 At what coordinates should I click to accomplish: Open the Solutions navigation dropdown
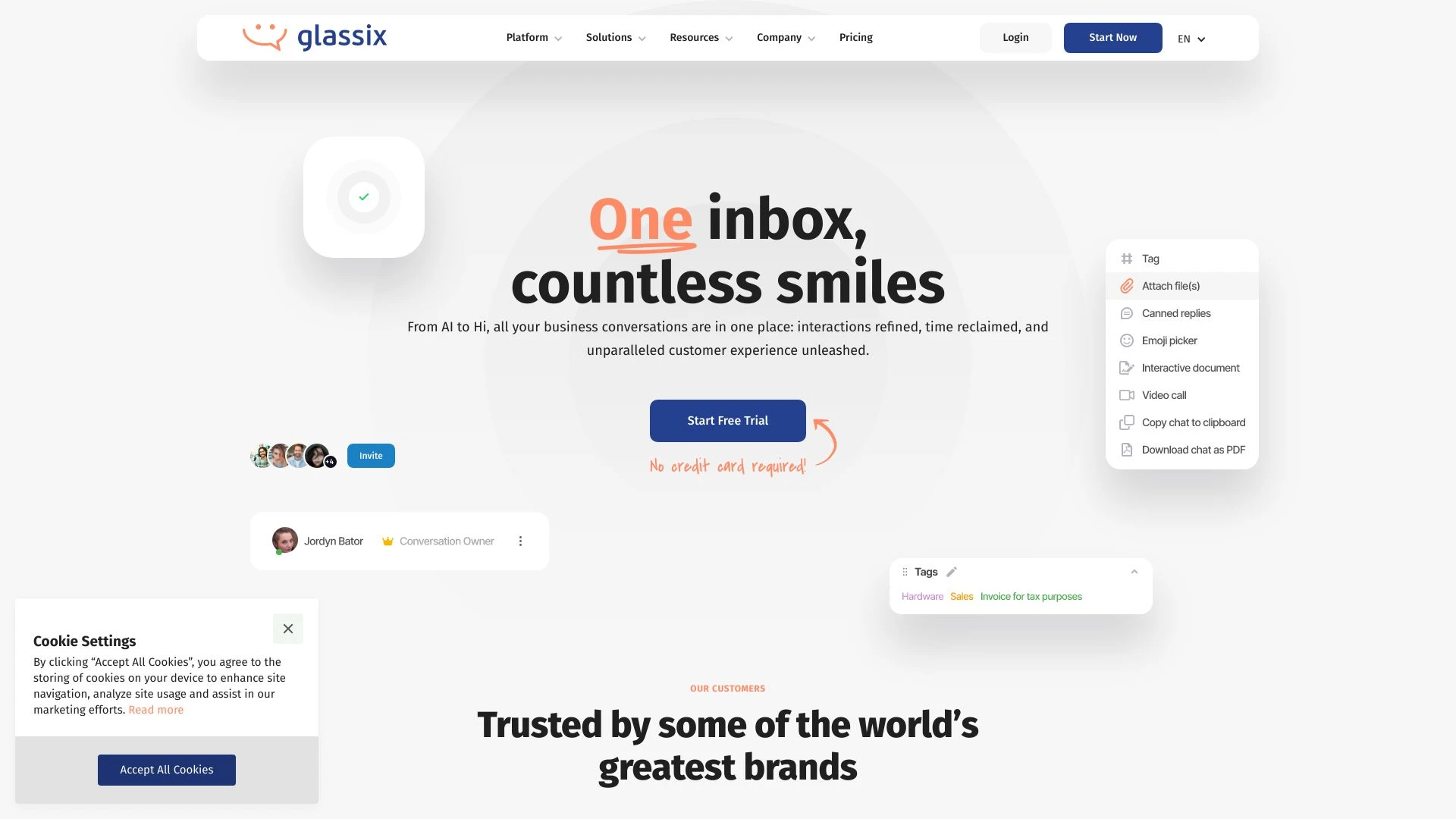click(x=615, y=37)
